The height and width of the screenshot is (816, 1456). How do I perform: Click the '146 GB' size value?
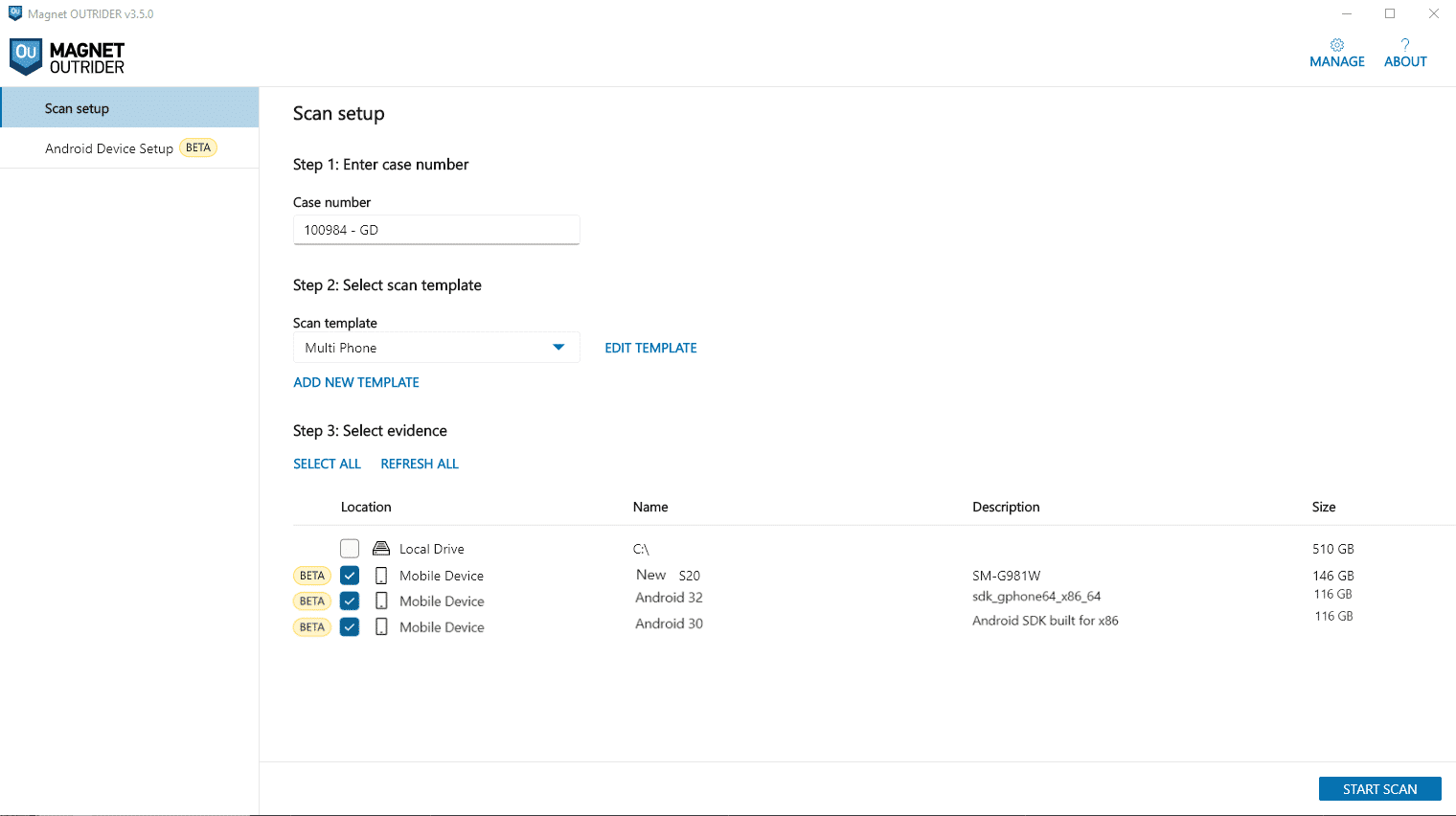click(x=1333, y=576)
